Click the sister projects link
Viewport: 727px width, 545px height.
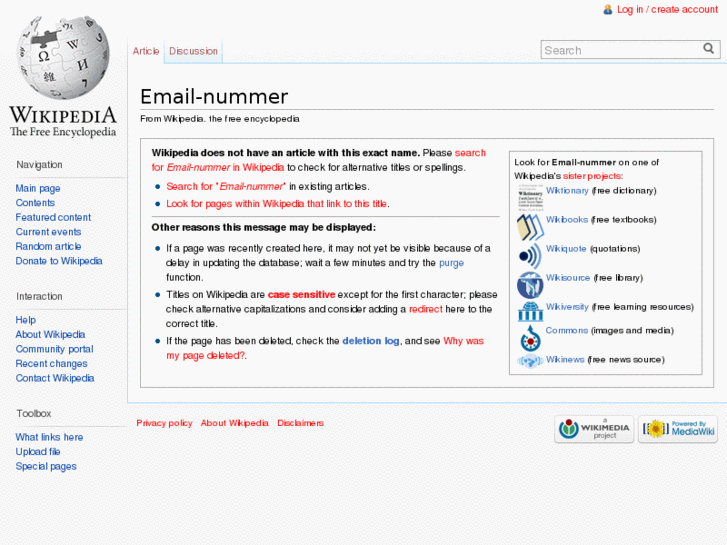click(592, 176)
